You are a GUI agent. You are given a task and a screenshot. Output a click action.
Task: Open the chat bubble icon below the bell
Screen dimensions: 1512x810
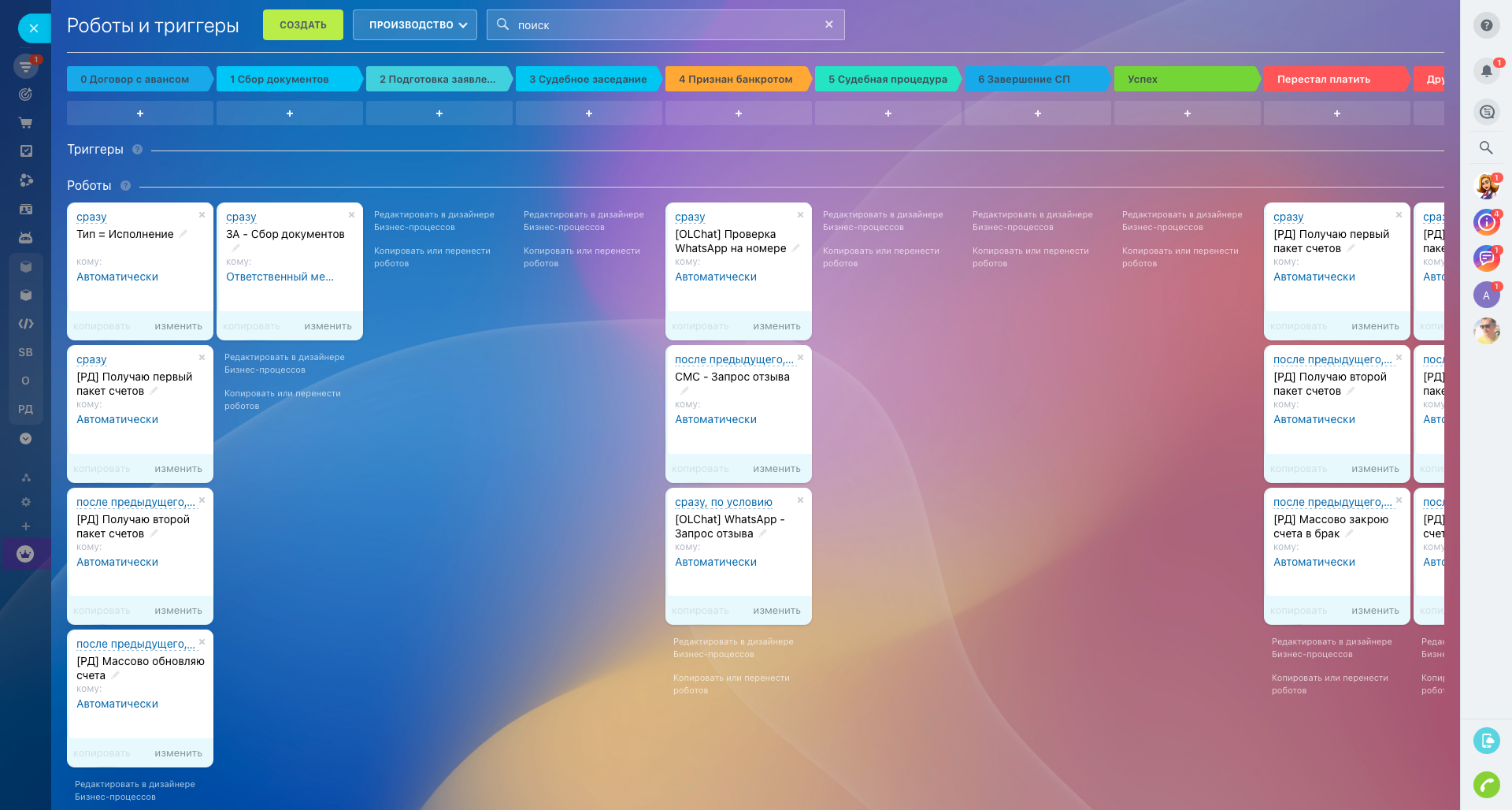(x=1487, y=112)
